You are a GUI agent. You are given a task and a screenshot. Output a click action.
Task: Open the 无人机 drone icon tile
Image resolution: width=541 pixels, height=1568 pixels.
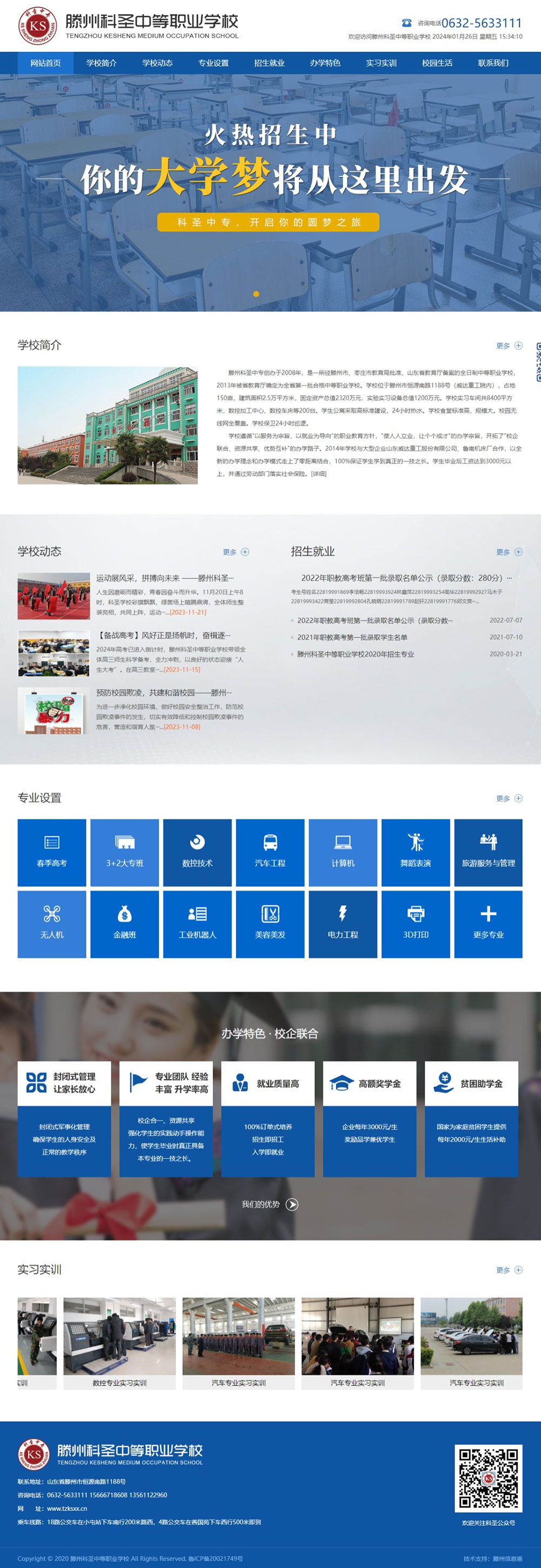coord(52,914)
